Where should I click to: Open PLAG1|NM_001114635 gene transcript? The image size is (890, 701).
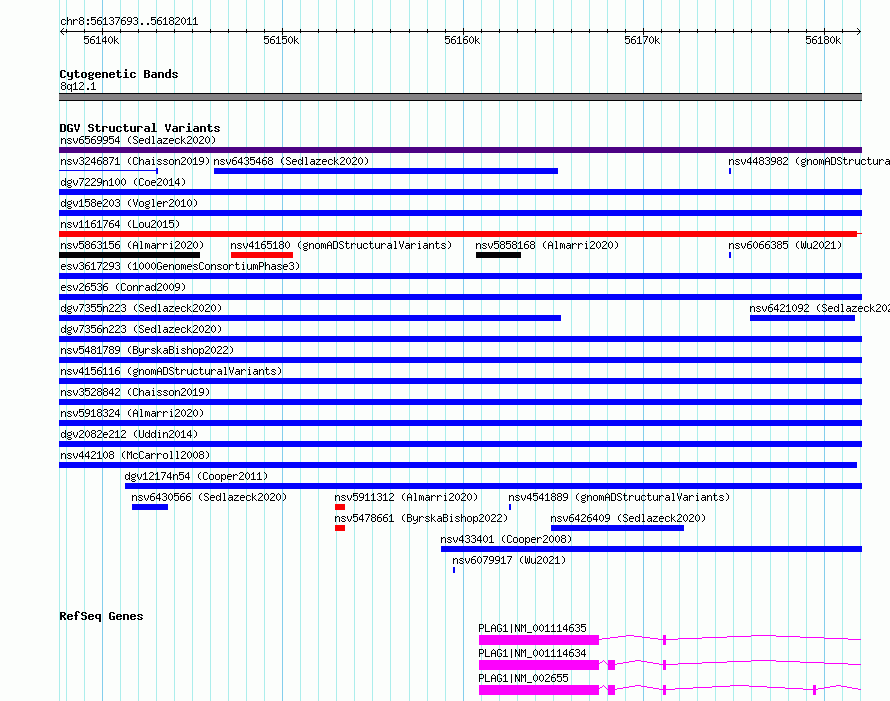pos(532,628)
